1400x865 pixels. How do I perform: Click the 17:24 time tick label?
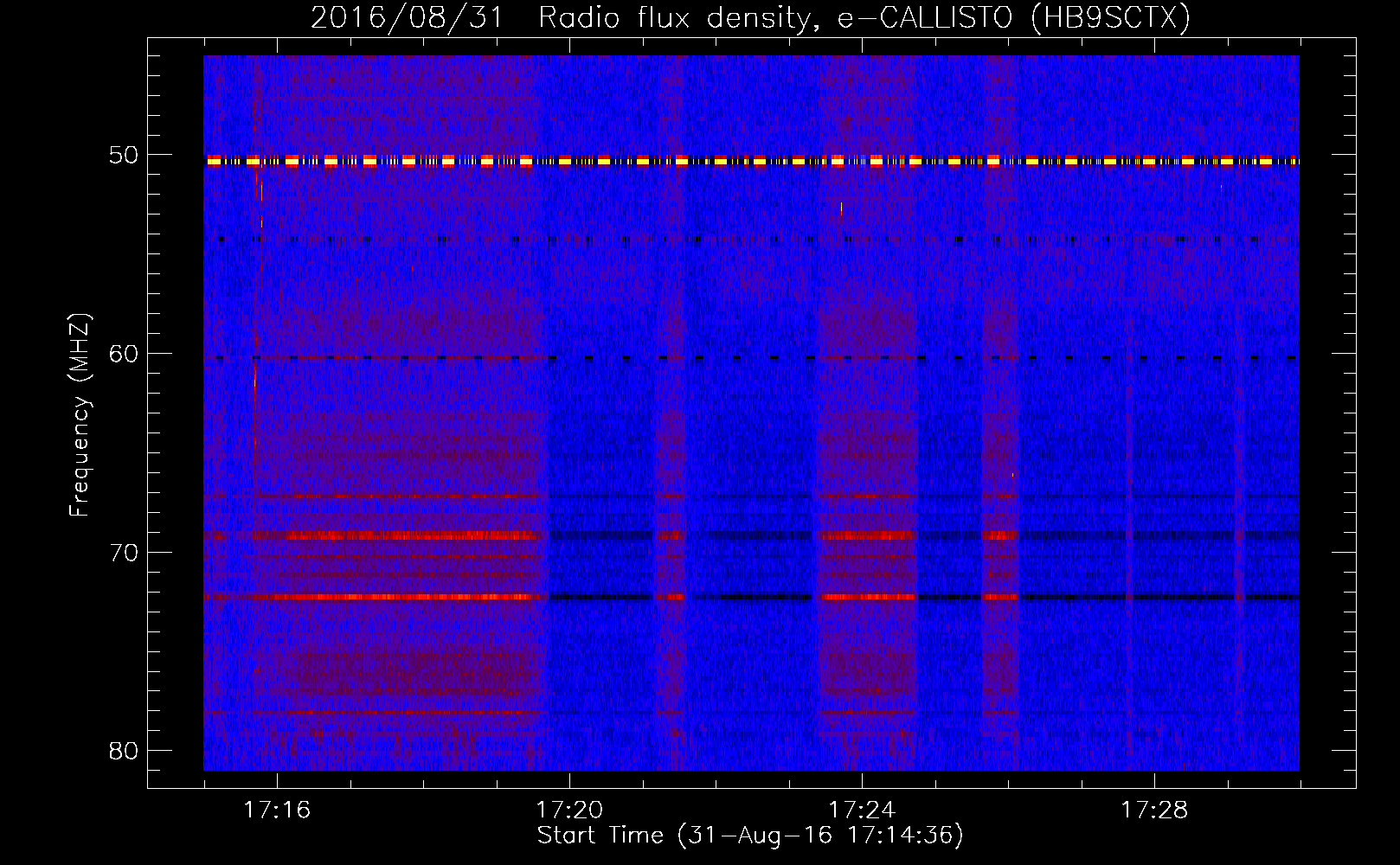(x=862, y=811)
